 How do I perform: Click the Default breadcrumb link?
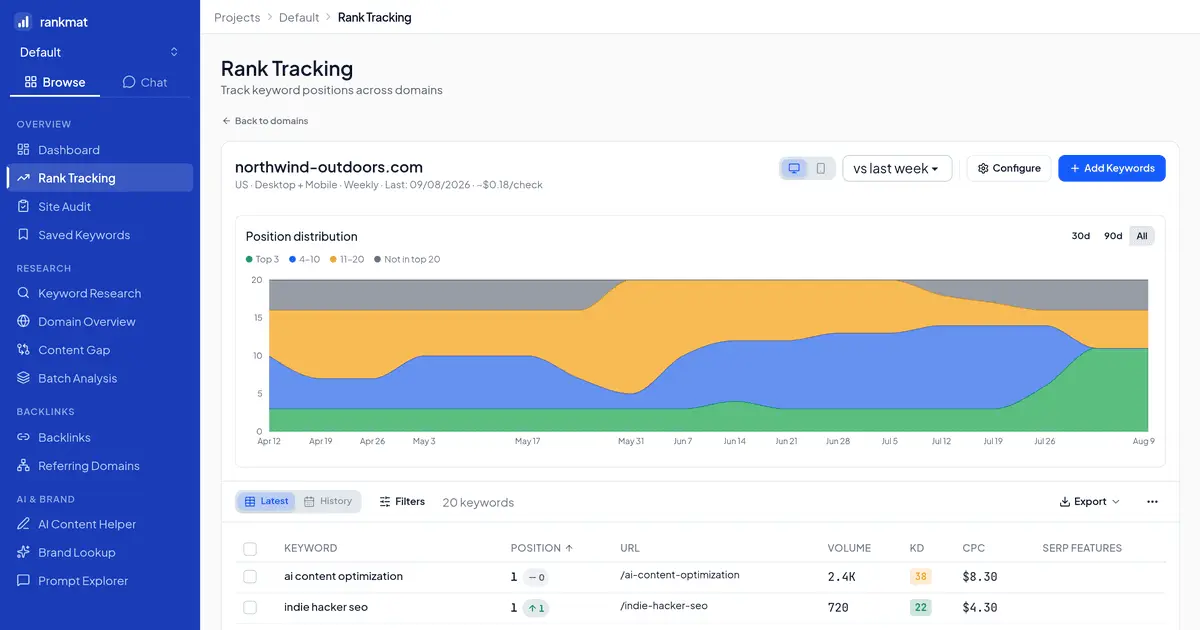click(x=299, y=17)
